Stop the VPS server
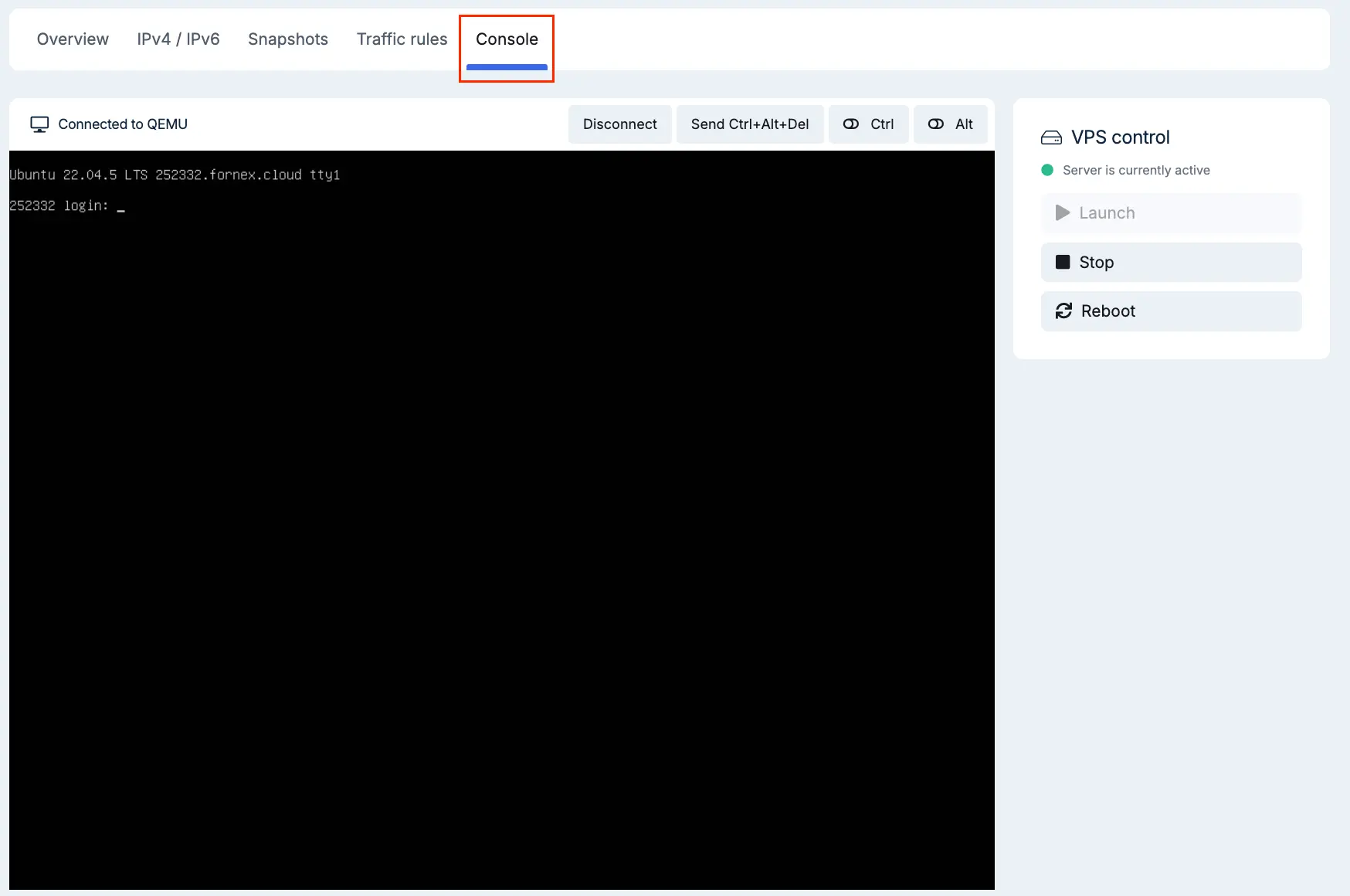 pos(1172,263)
